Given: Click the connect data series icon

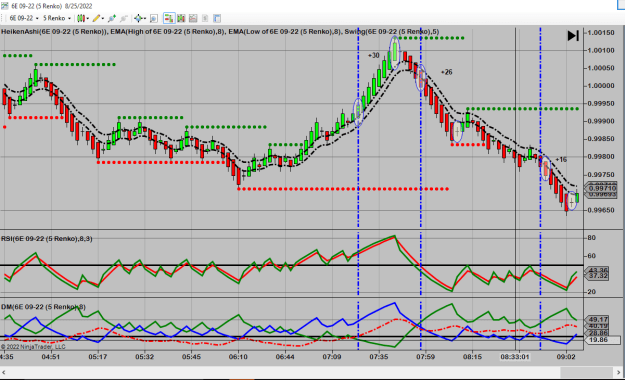Looking at the screenshot, I should click(x=112, y=18).
